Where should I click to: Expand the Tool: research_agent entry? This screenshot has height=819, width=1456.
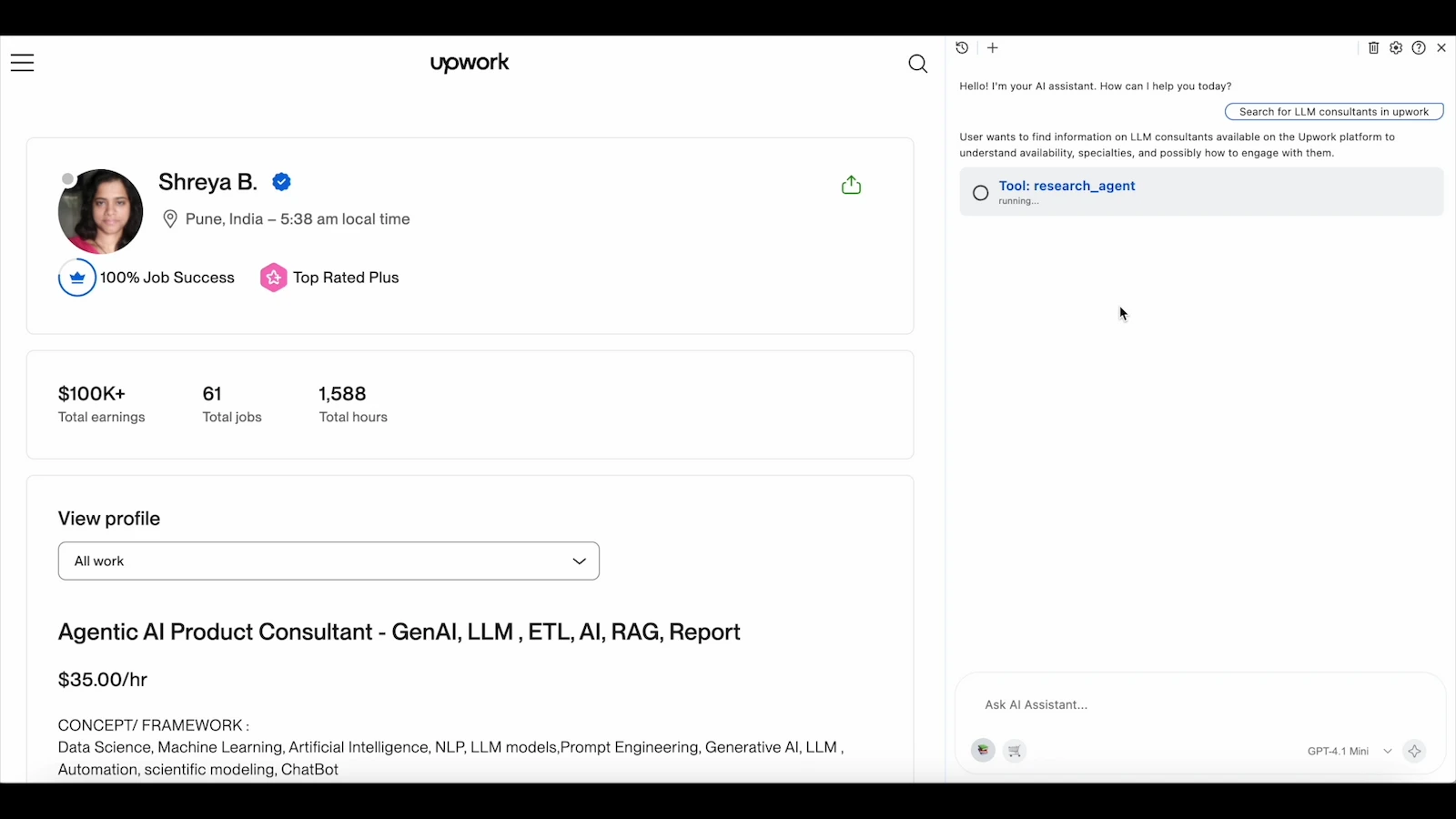pos(1201,192)
